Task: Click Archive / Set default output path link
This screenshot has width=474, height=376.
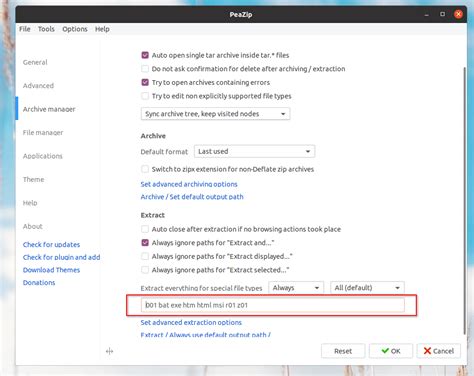Action: (x=192, y=197)
